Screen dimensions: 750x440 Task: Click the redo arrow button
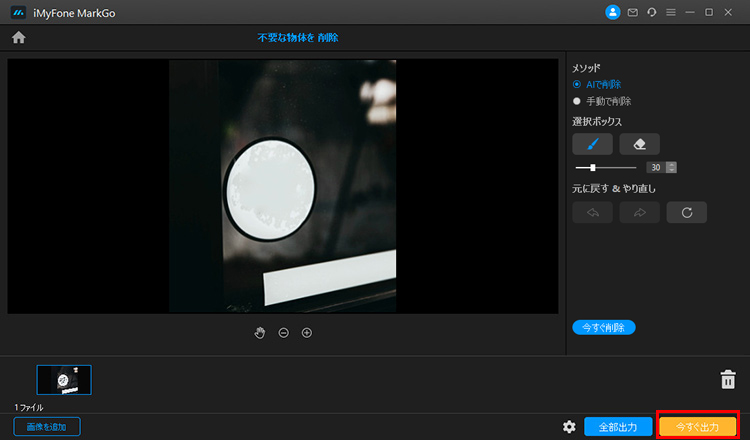(x=639, y=212)
